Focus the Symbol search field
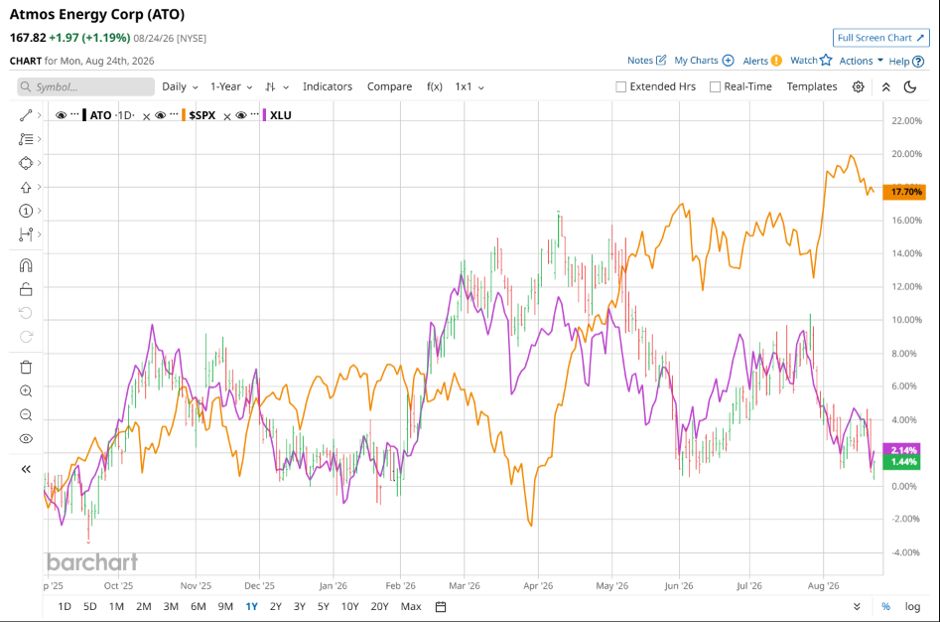Screen dimensions: 940x622 pyautogui.click(x=86, y=87)
